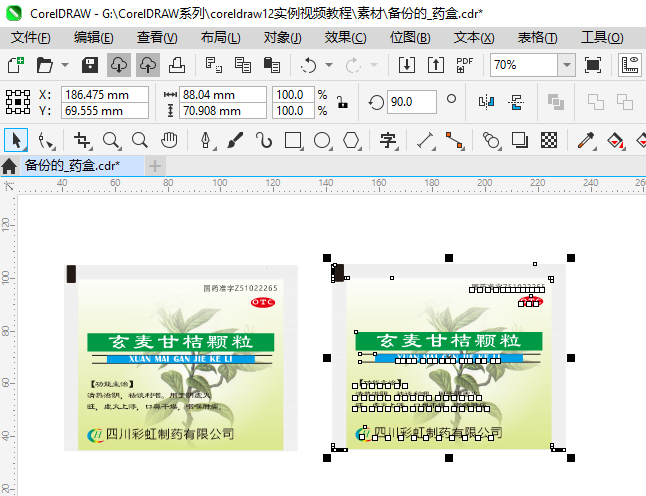Select the Pen tool

(206, 140)
